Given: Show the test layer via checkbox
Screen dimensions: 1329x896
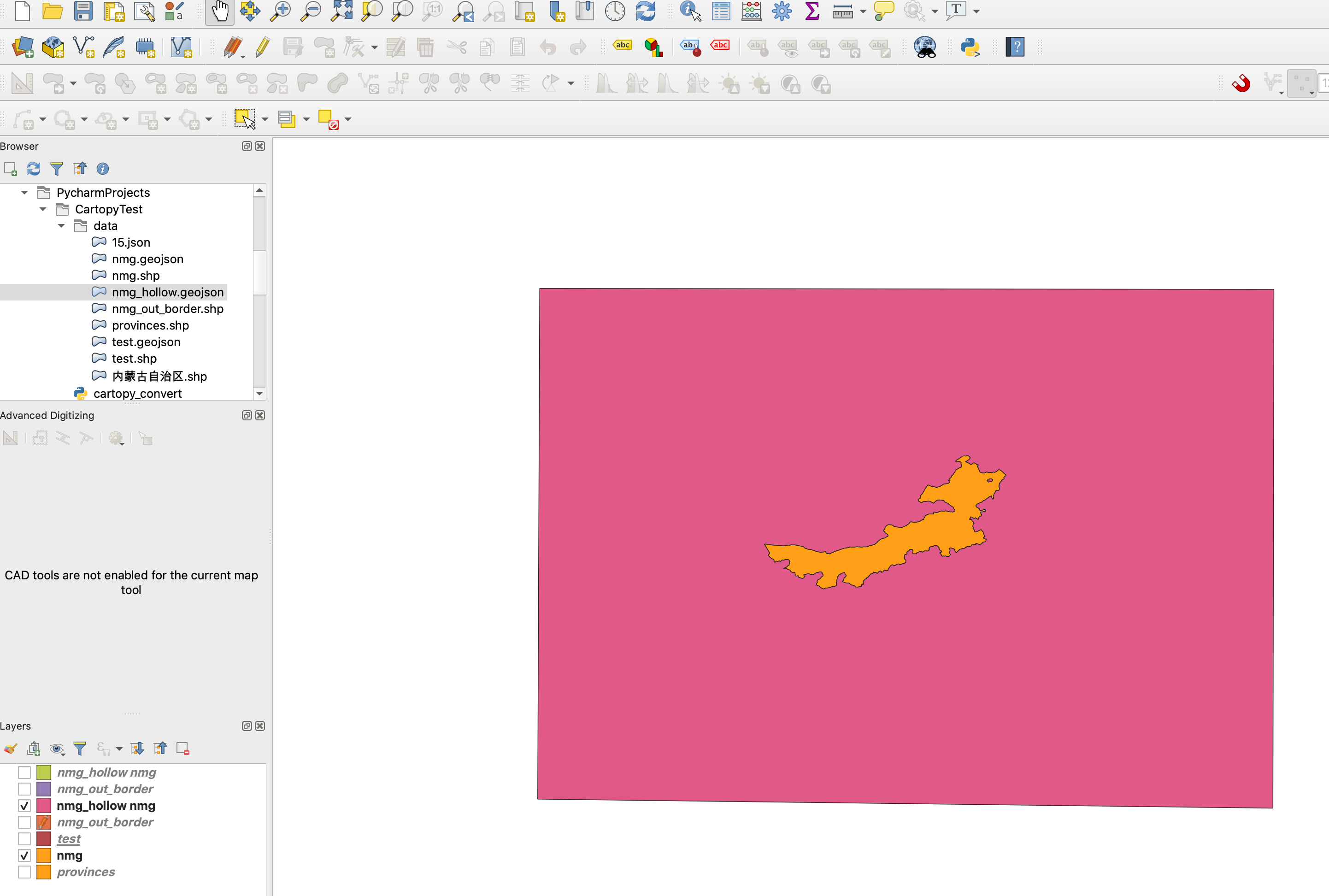Looking at the screenshot, I should click(x=24, y=839).
